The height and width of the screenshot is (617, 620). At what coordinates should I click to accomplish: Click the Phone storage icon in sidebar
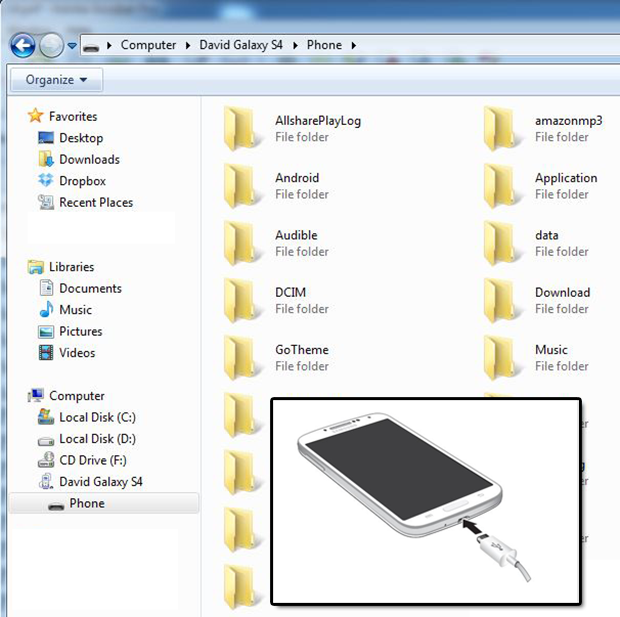pos(56,506)
